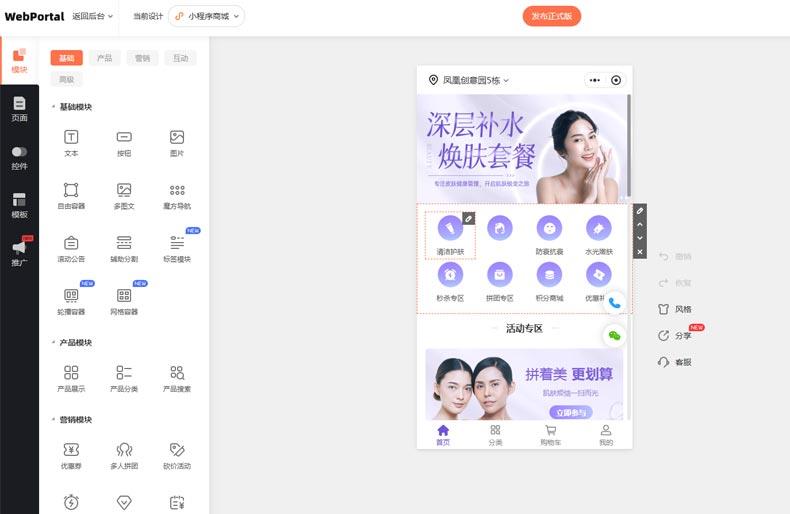Screen dimensions: 790x514
Task: Select the 魔方导航 navigation module
Action: pos(177,194)
